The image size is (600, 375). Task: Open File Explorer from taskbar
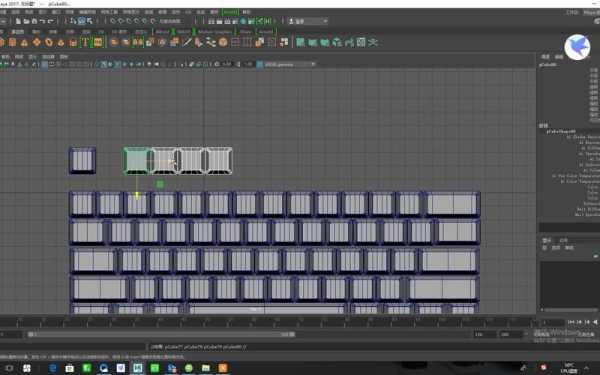click(x=206, y=368)
